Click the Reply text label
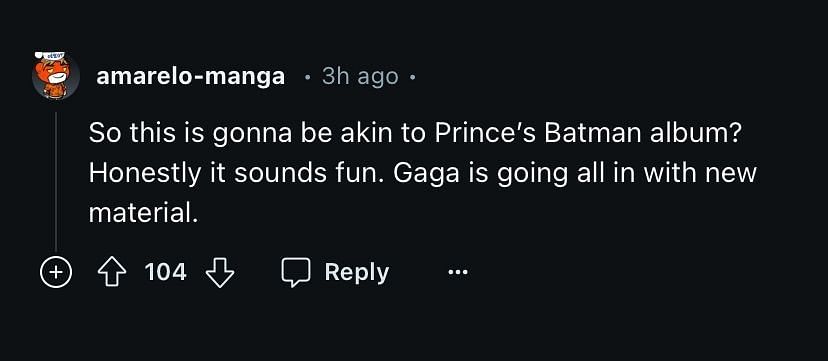Viewport: 828px width, 361px height. coord(357,273)
